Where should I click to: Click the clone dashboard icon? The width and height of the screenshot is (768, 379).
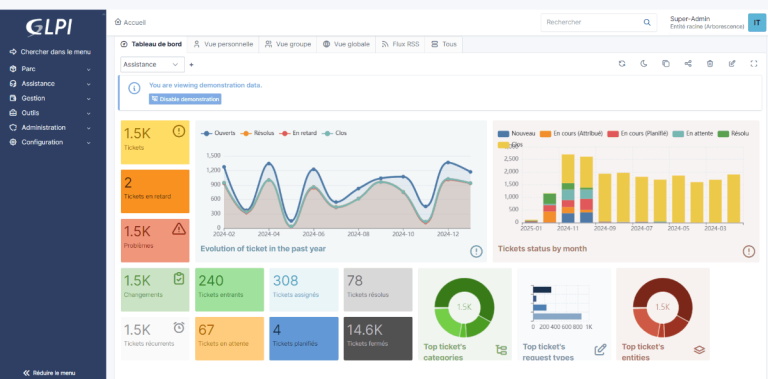pyautogui.click(x=666, y=64)
